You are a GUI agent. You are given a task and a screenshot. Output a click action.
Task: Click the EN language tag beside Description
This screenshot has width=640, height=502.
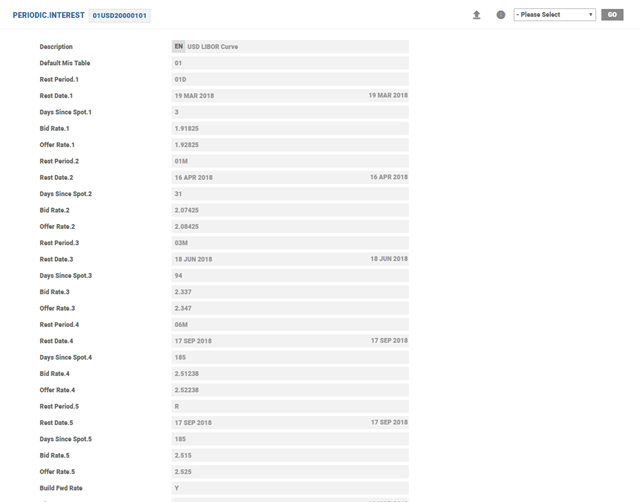(178, 46)
